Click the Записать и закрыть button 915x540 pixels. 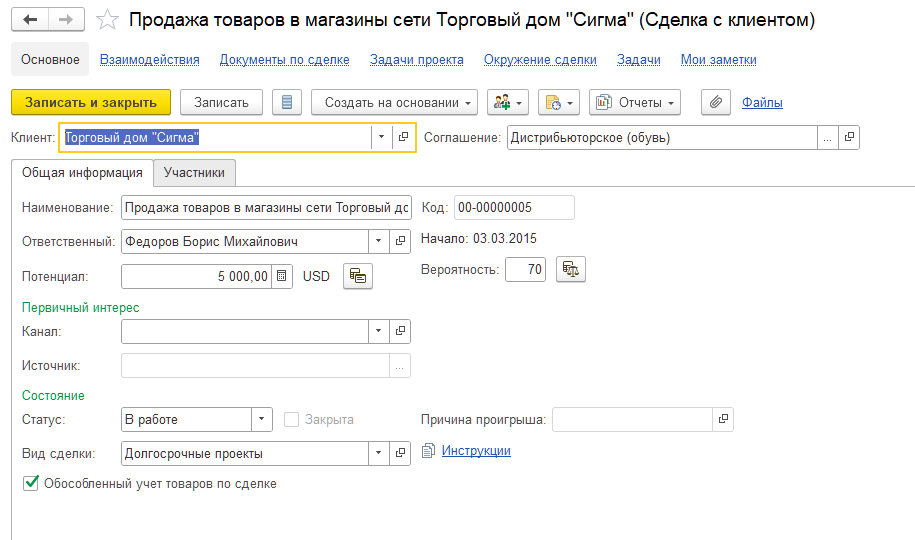pyautogui.click(x=91, y=102)
